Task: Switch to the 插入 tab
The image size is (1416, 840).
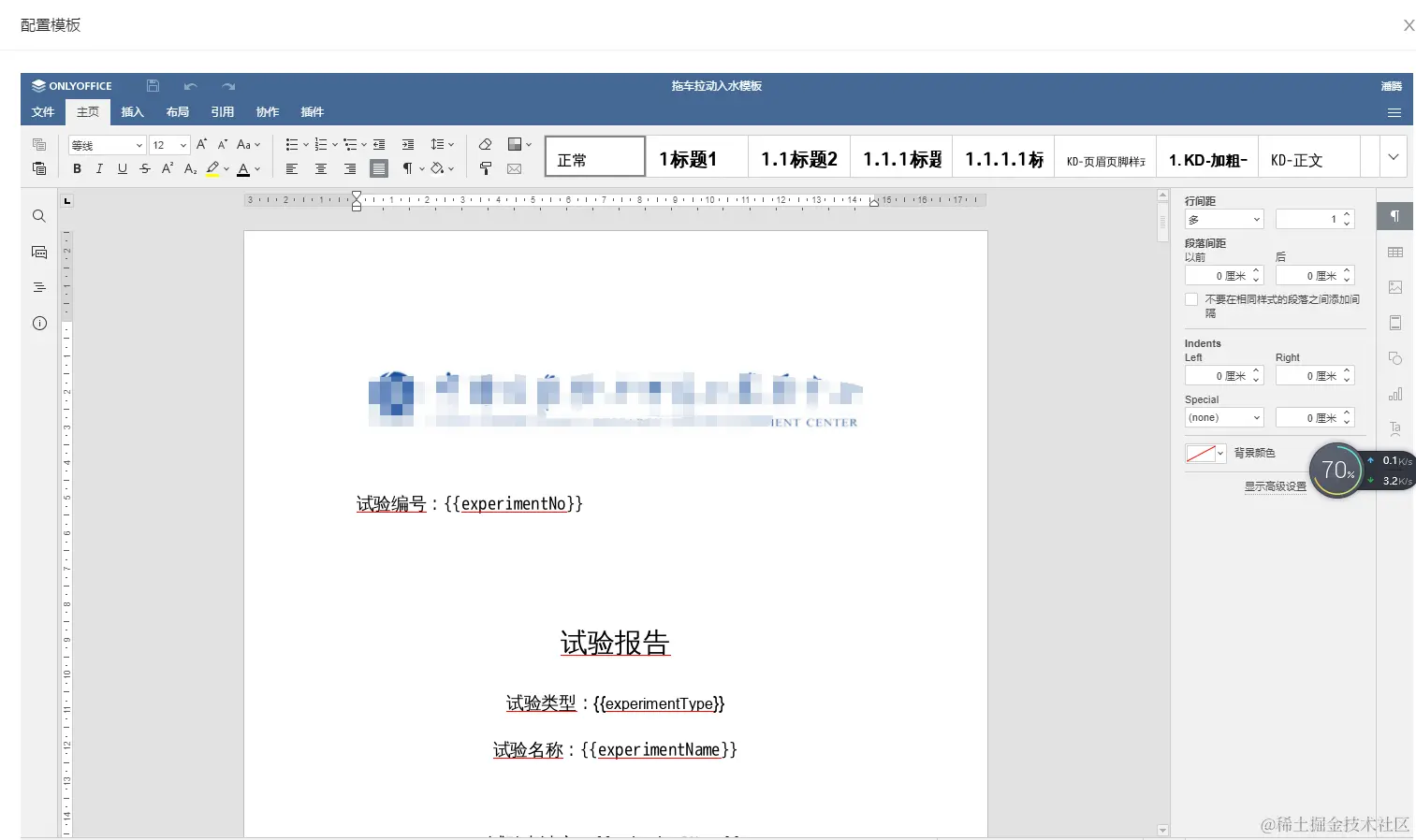Action: click(x=133, y=112)
